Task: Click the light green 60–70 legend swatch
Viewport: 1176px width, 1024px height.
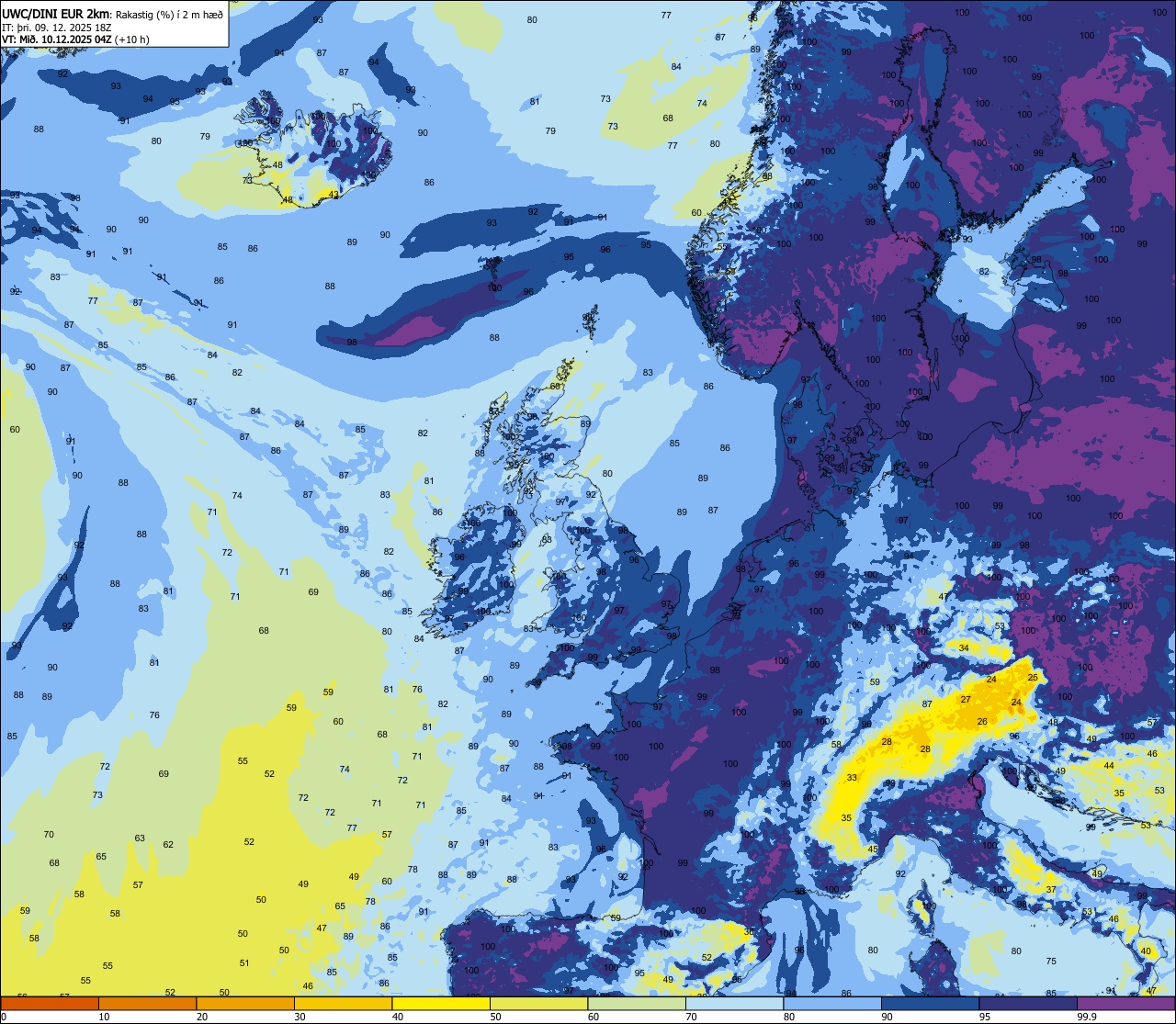Action: (x=637, y=1003)
